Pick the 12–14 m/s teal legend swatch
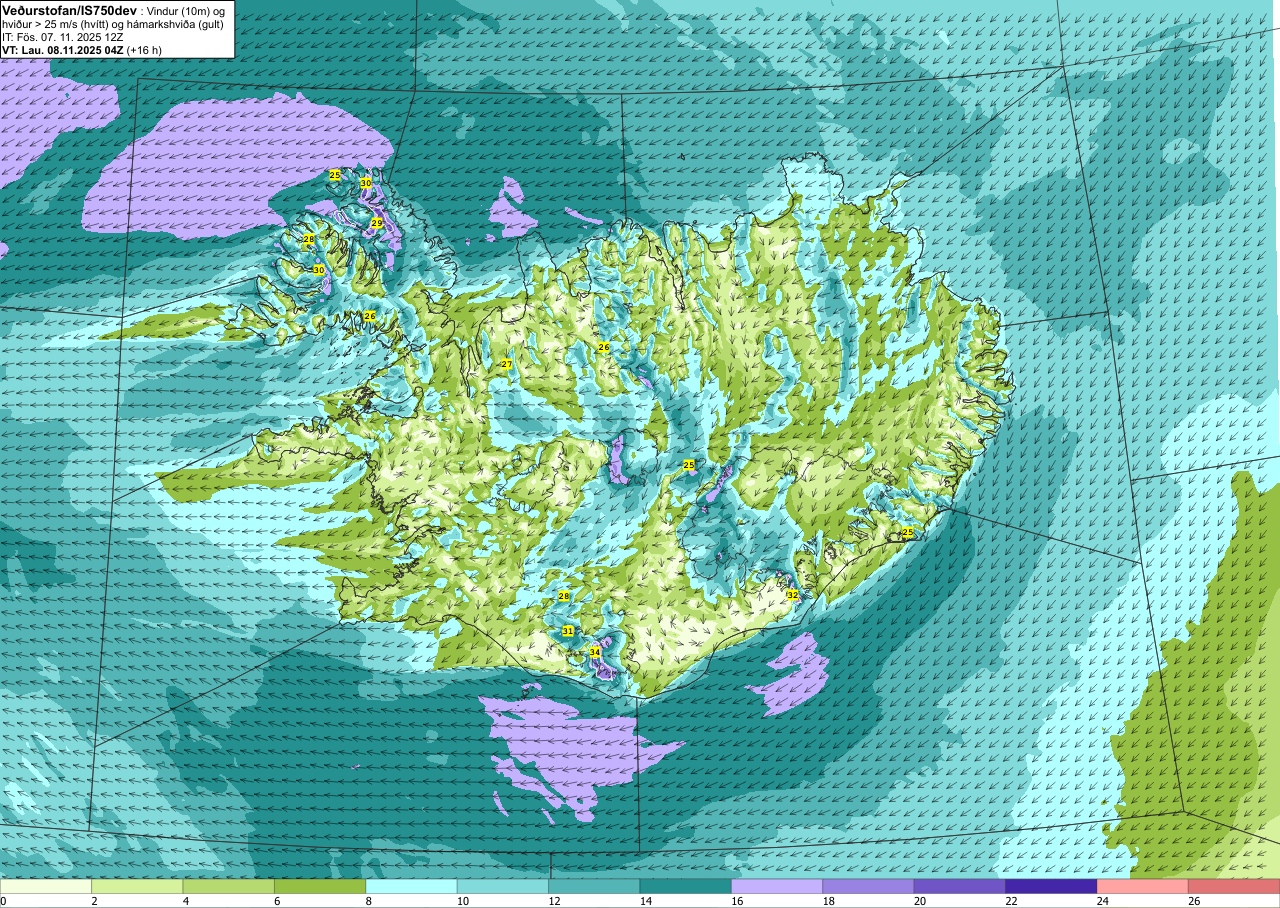Screen dimensions: 1280x908 (594, 886)
